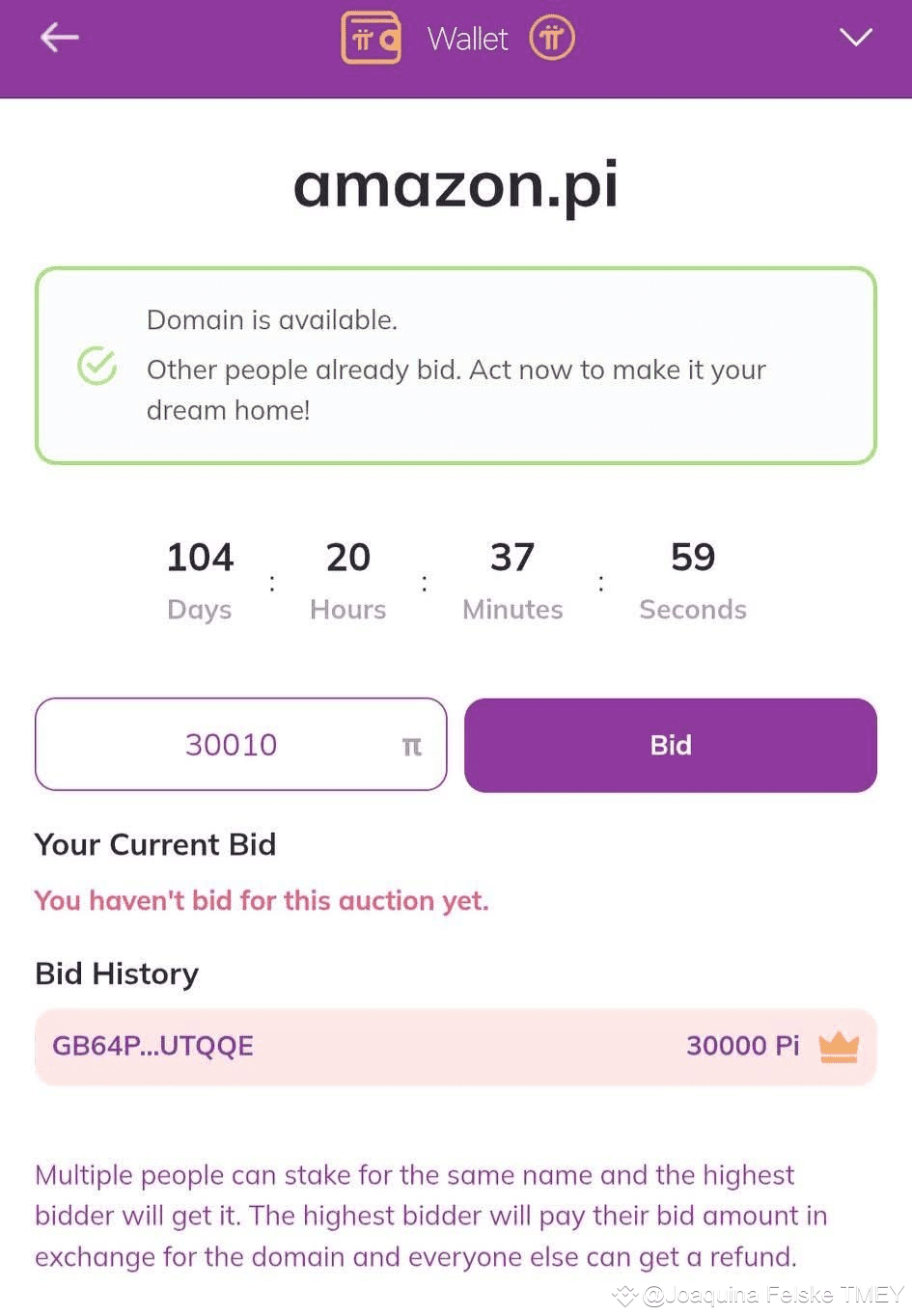
Task: Tap the Pi coin logo icon
Action: [551, 39]
